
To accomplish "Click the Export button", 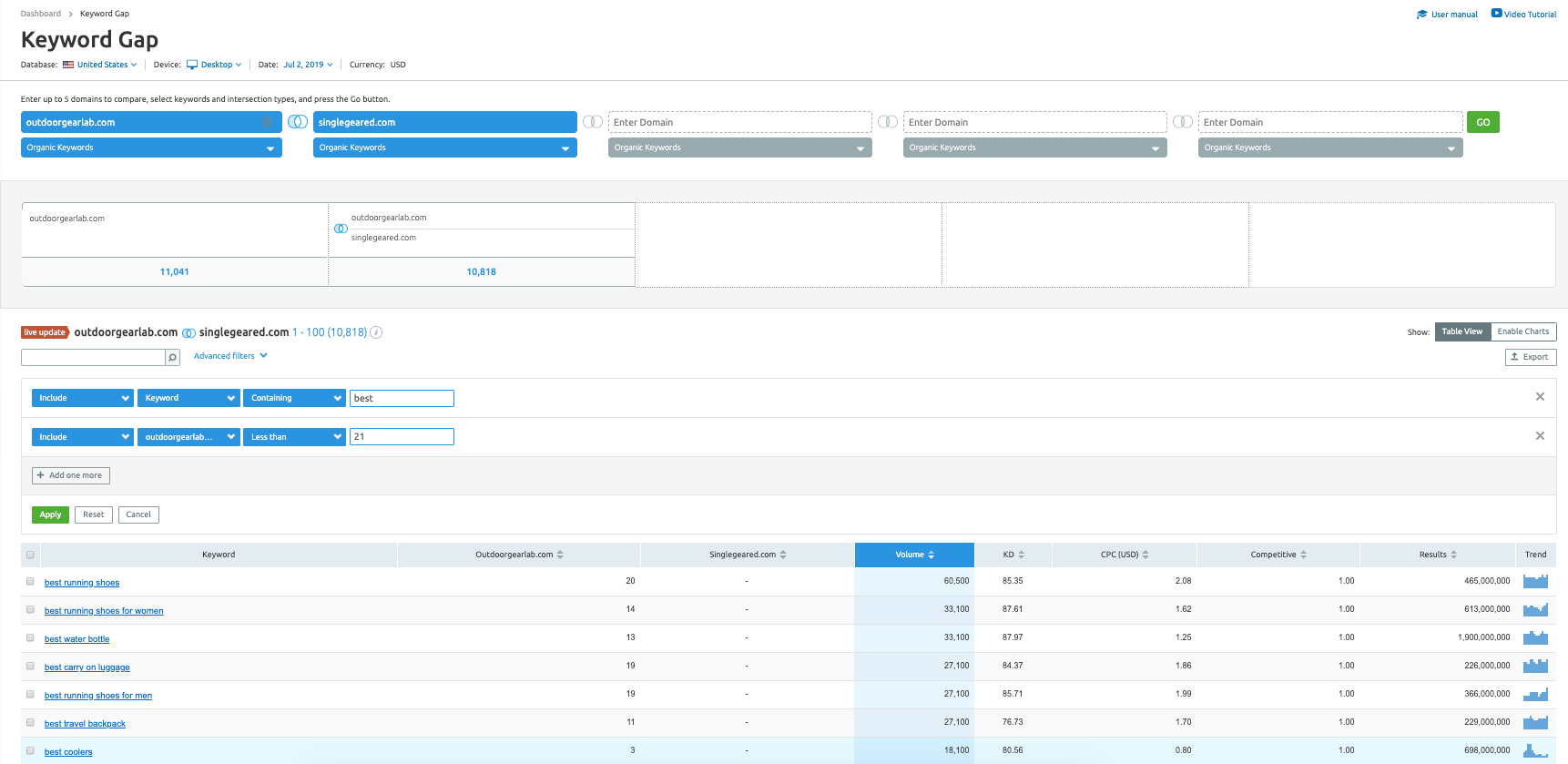I will [x=1531, y=357].
